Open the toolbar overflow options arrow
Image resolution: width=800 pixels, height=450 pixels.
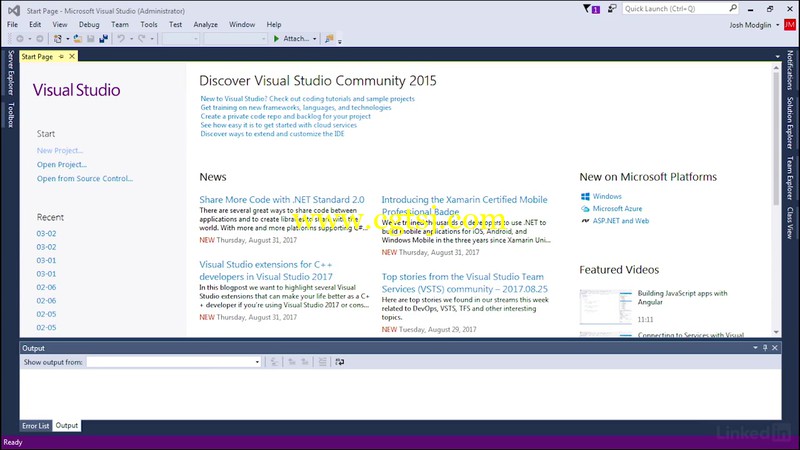[340, 40]
